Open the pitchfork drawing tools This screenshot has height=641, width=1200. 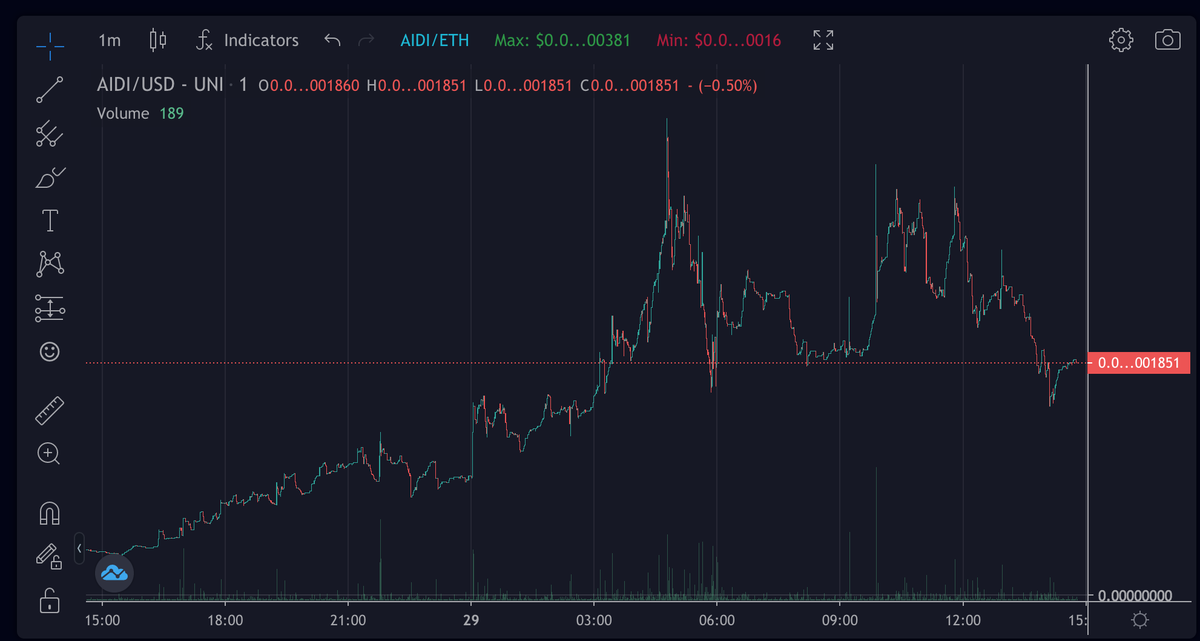click(49, 134)
